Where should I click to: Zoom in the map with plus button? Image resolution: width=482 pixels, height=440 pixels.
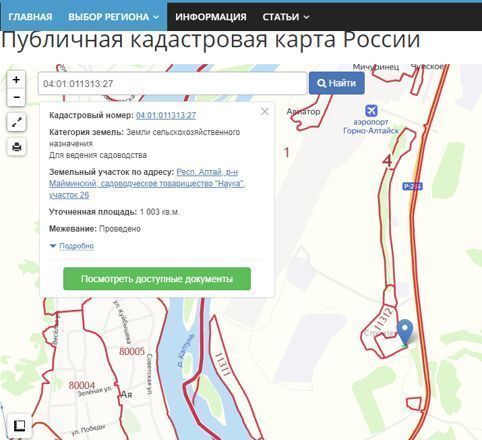[x=16, y=80]
